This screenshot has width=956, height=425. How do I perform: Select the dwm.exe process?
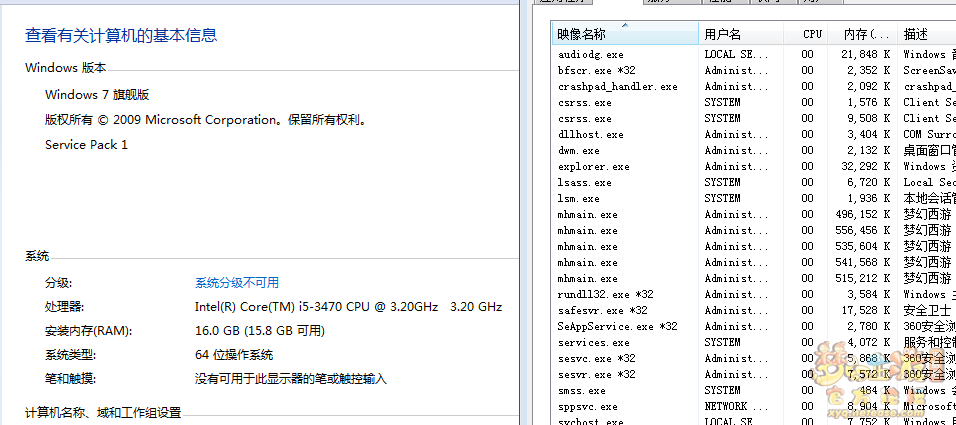(754, 151)
